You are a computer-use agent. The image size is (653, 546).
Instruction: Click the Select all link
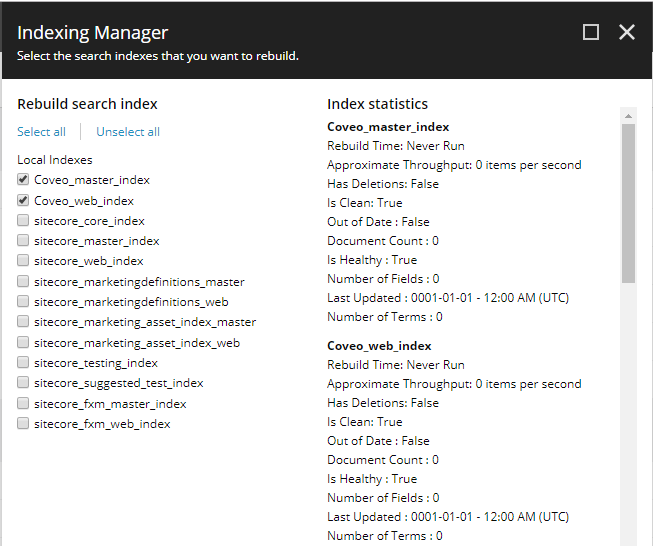click(41, 132)
